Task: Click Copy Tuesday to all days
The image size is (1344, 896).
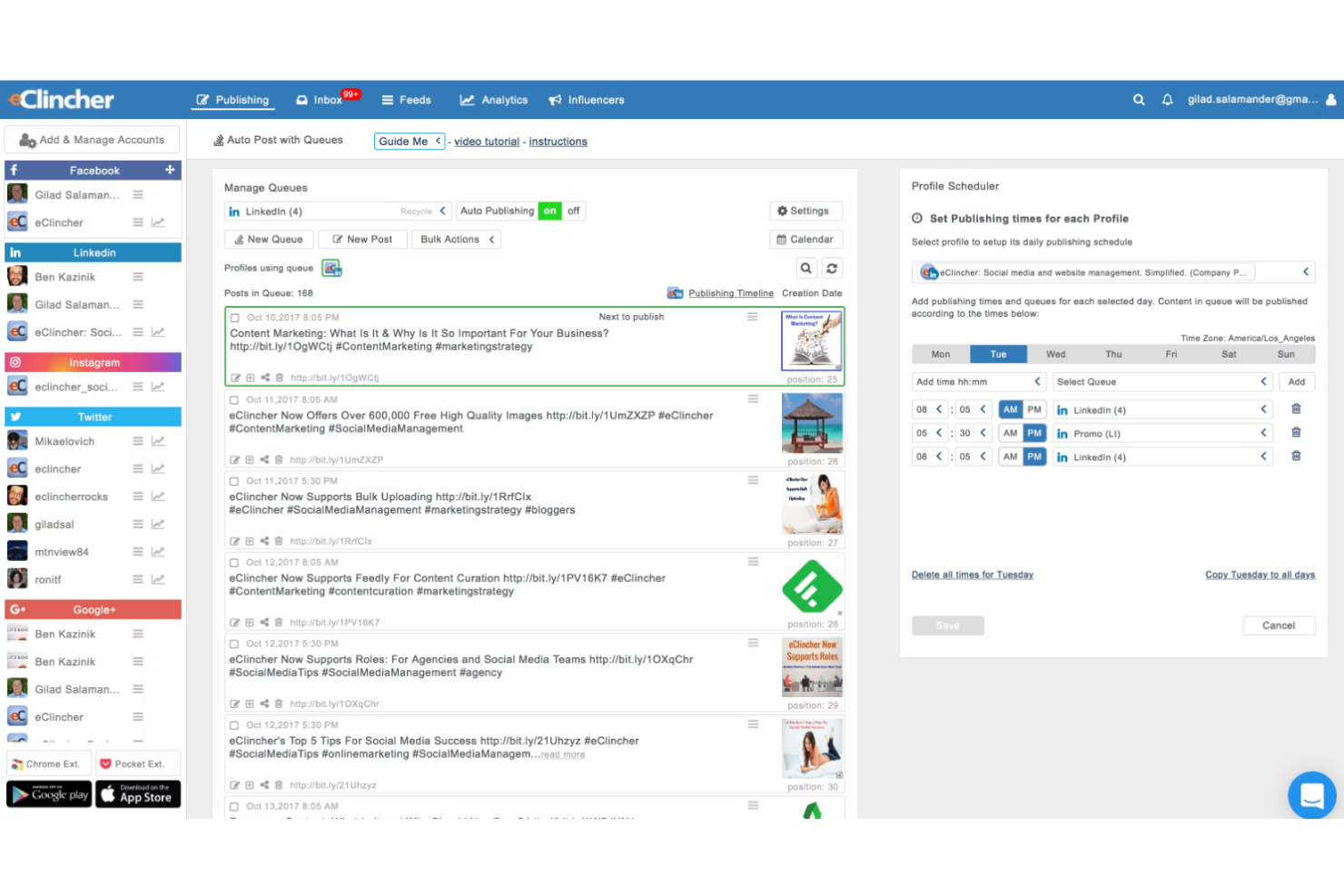Action: coord(1260,575)
